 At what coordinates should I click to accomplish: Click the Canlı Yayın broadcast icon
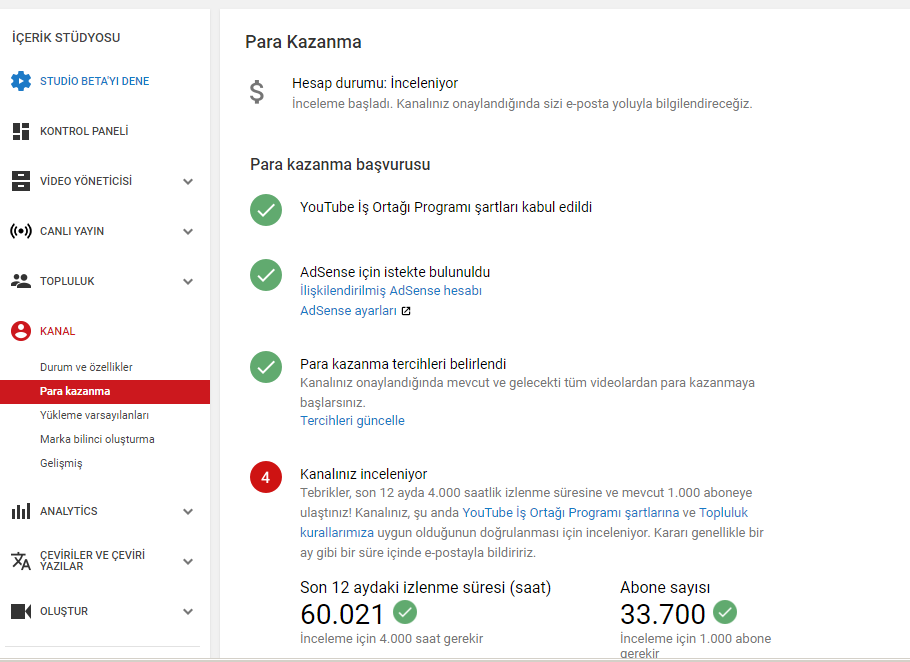pyautogui.click(x=21, y=231)
